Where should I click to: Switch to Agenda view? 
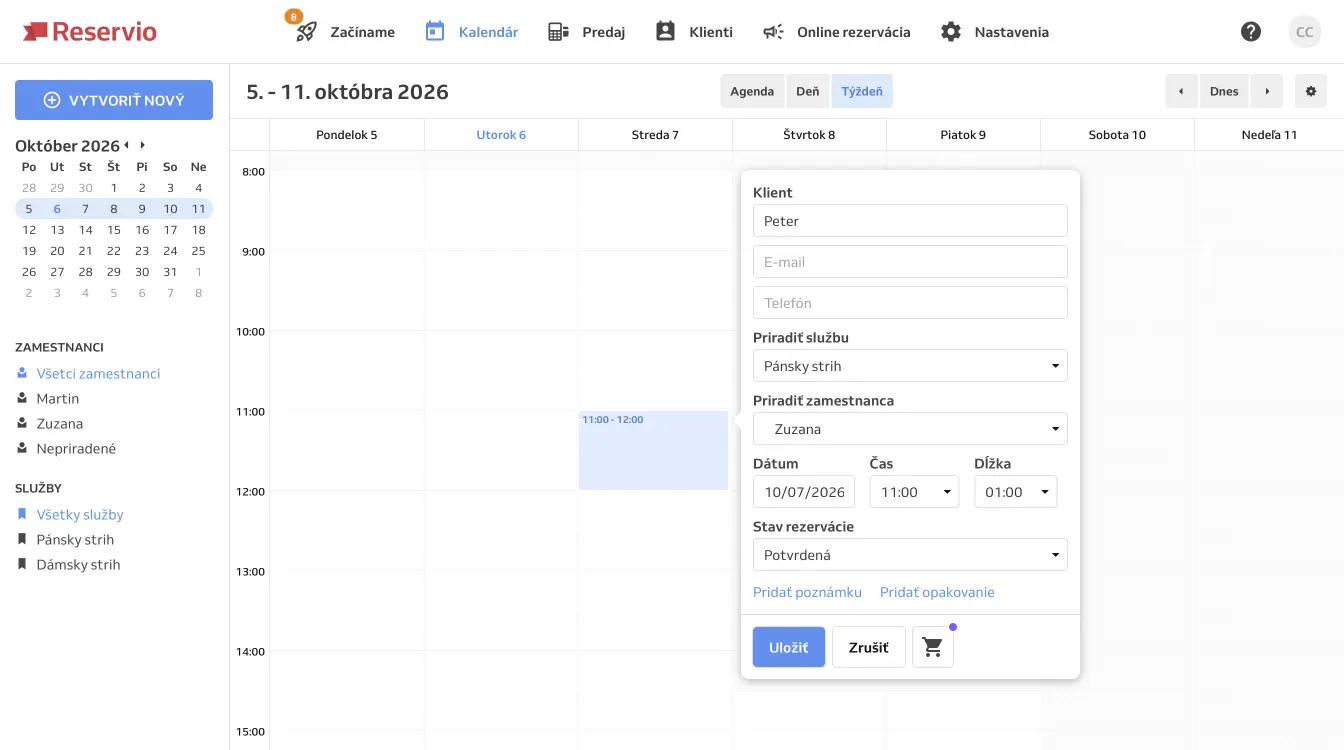(x=752, y=91)
